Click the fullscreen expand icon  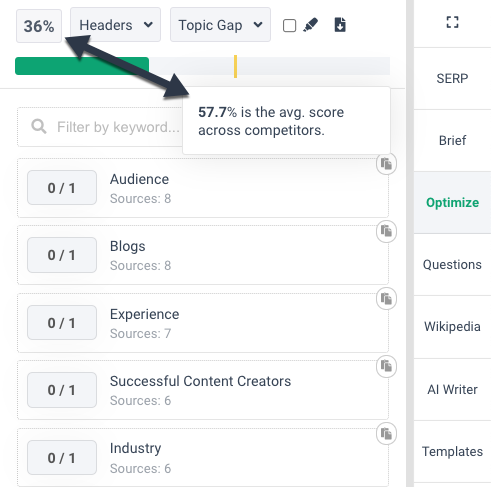point(452,22)
